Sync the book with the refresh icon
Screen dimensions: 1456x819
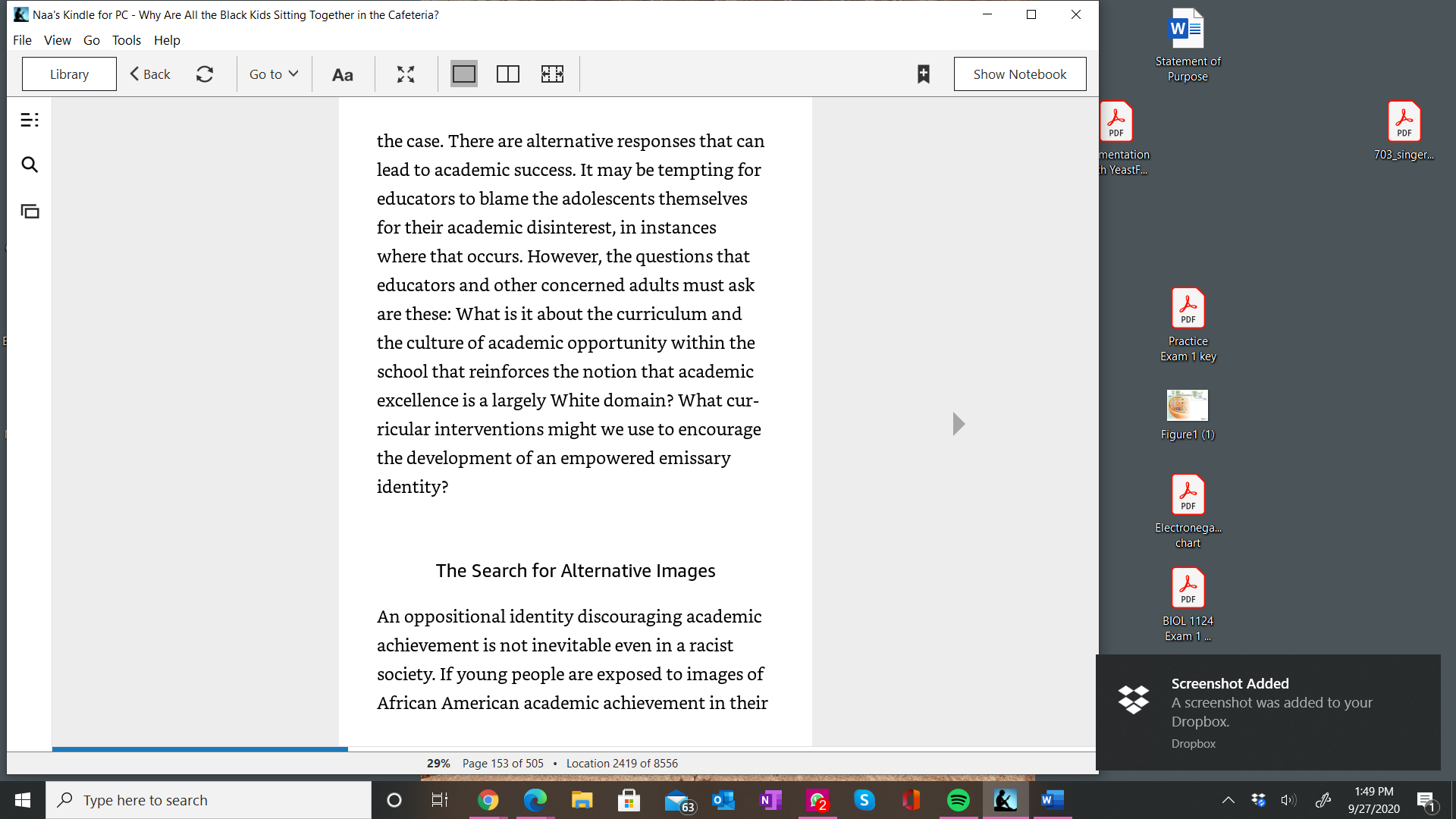tap(205, 74)
